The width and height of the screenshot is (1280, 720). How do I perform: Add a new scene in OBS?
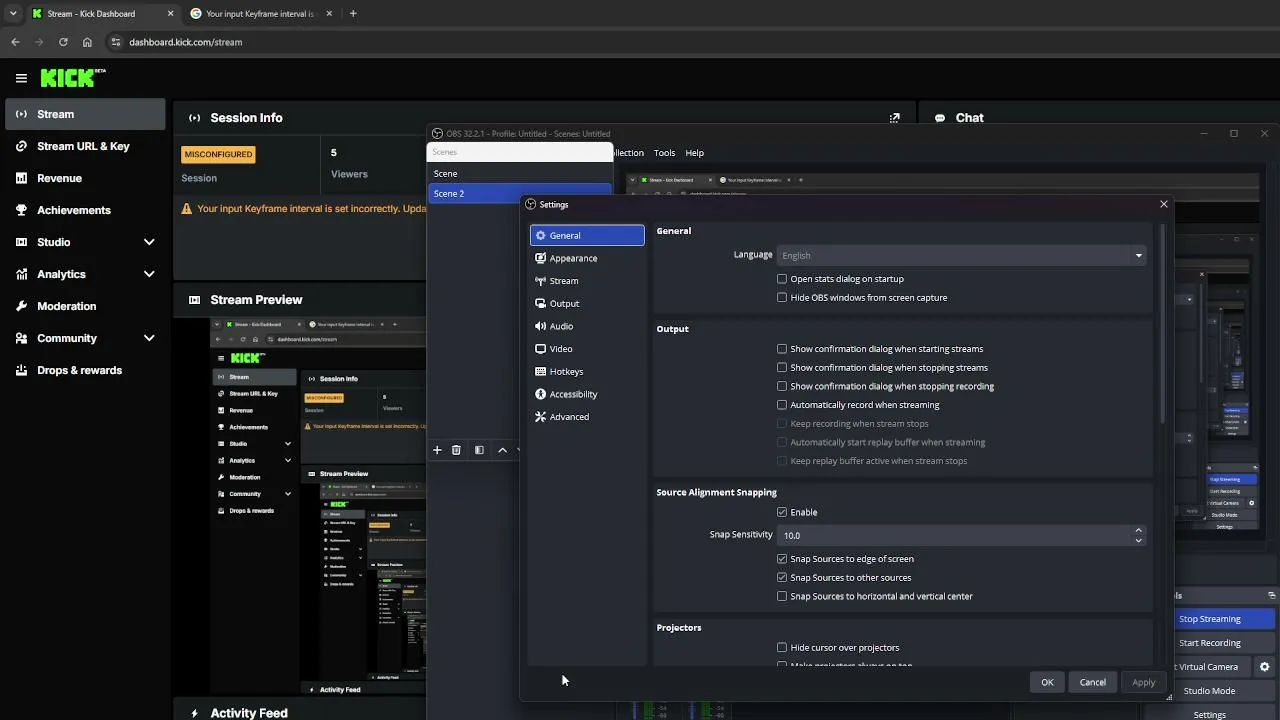click(x=437, y=450)
